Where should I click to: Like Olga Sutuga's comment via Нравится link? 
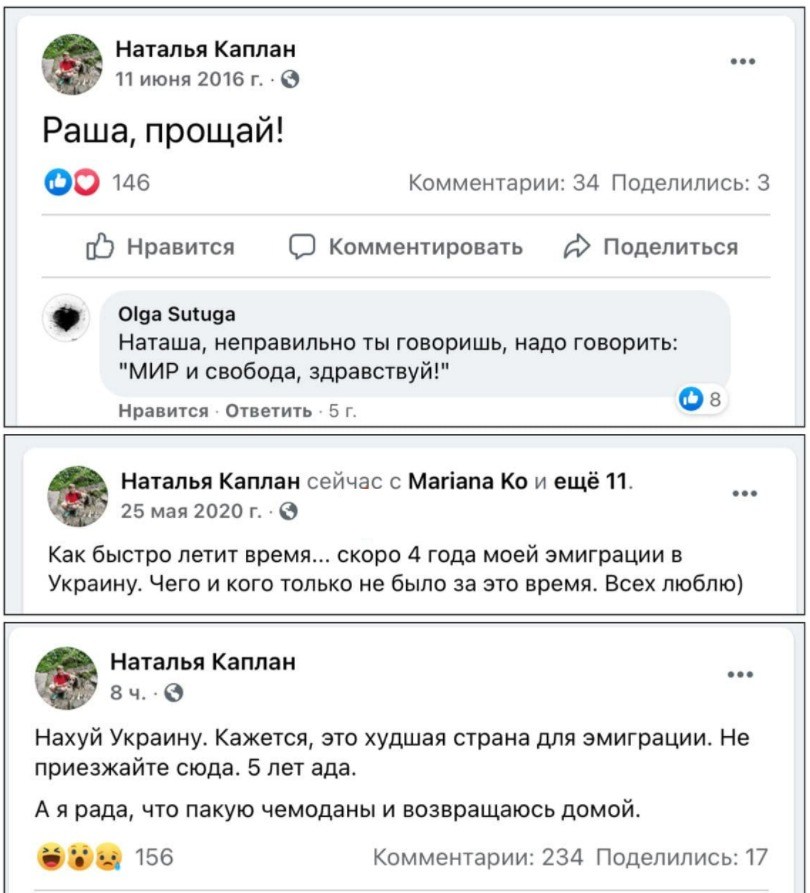[x=163, y=411]
